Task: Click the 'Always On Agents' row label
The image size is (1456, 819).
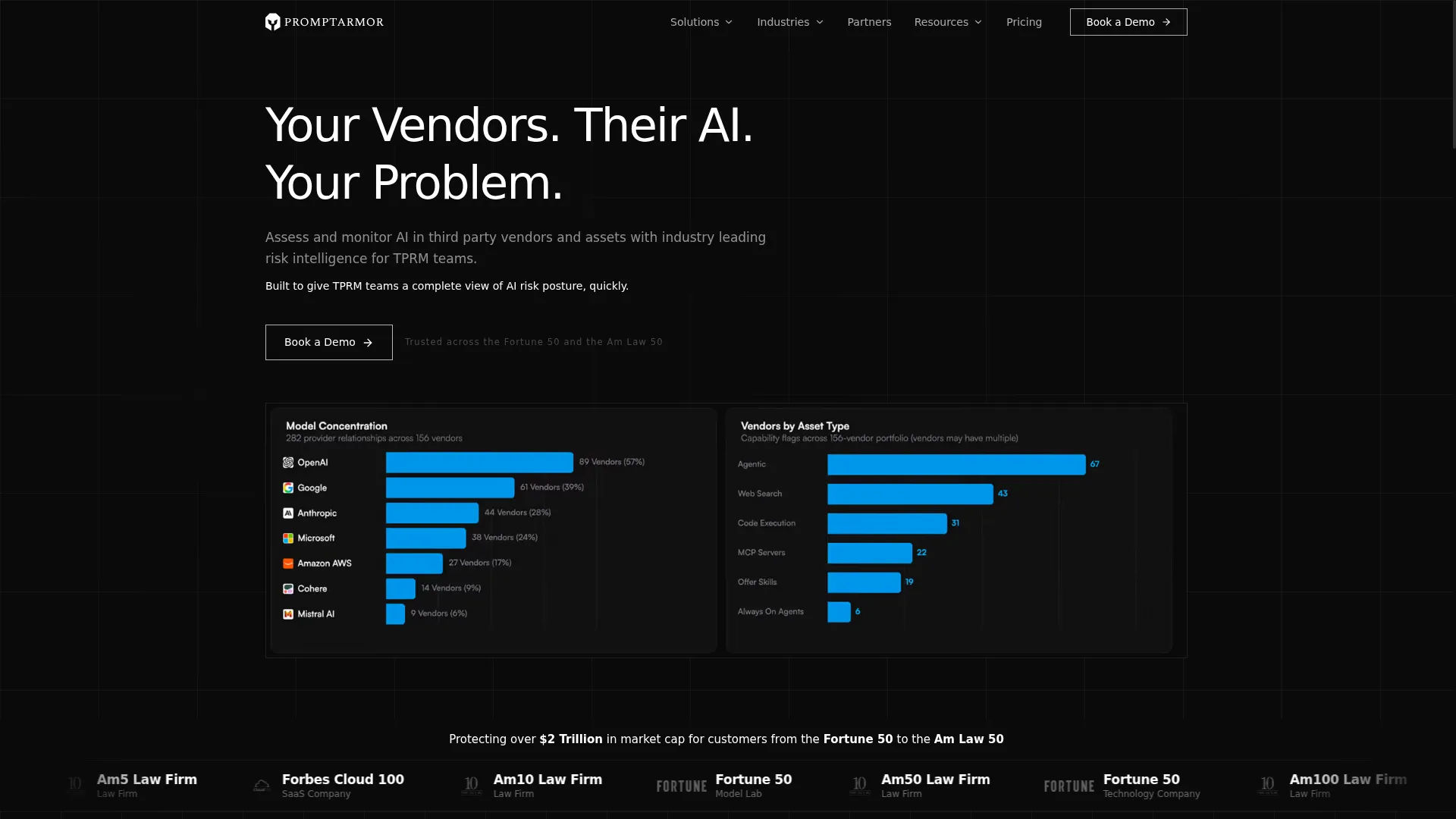Action: click(x=770, y=612)
